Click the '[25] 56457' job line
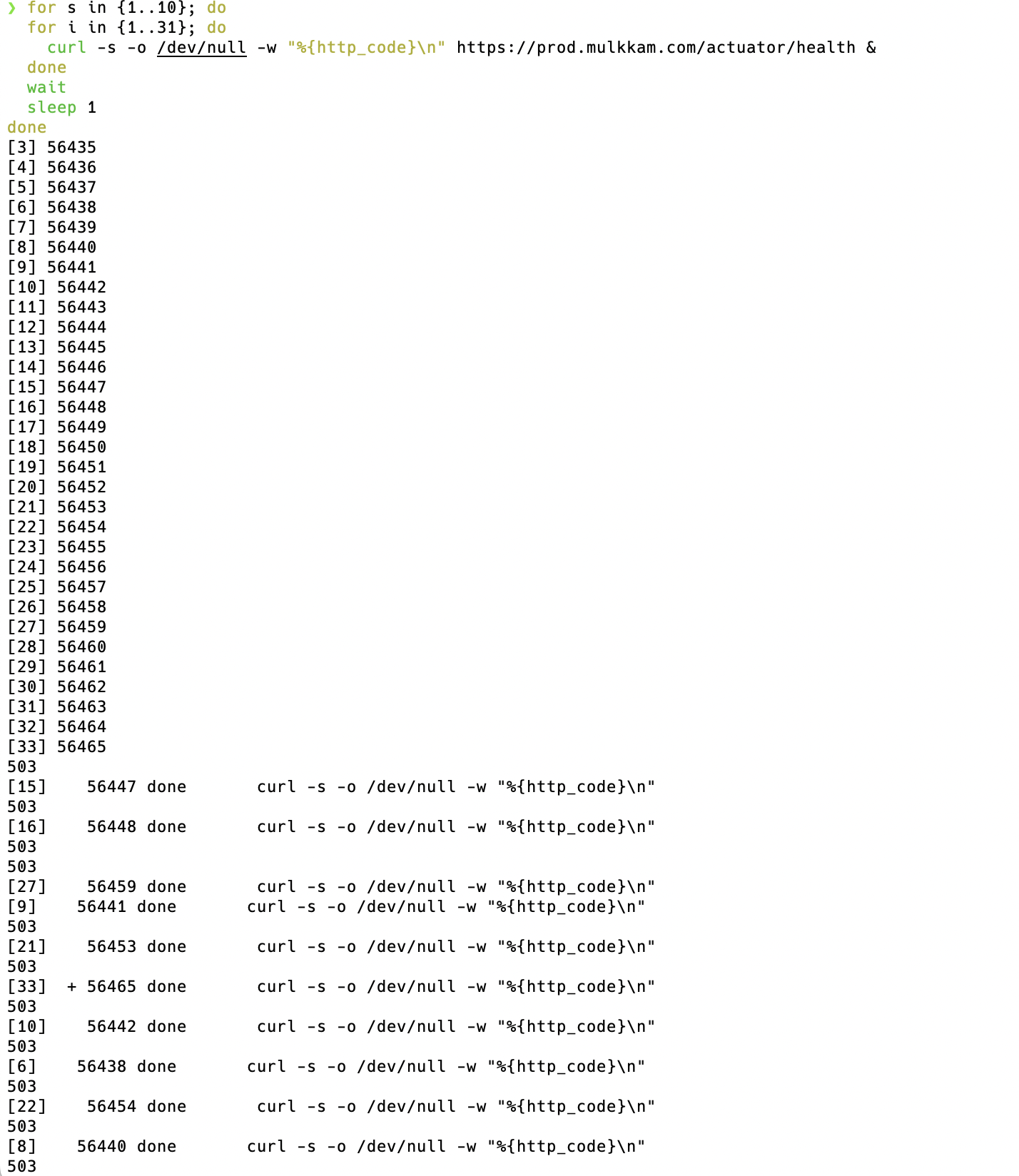This screenshot has height=1176, width=1019. pyautogui.click(x=56, y=587)
